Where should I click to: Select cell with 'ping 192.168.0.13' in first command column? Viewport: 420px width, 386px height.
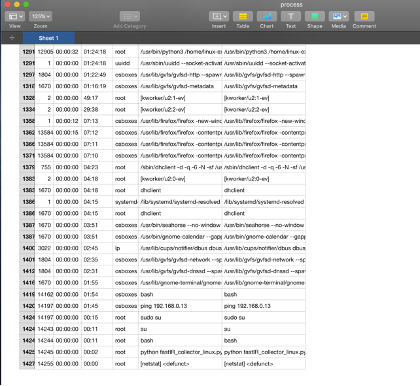(180, 306)
